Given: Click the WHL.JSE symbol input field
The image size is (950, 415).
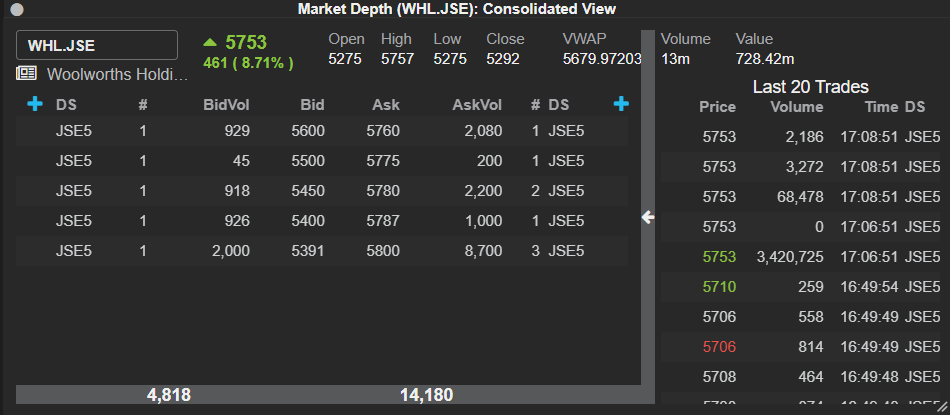Looking at the screenshot, I should pyautogui.click(x=97, y=45).
